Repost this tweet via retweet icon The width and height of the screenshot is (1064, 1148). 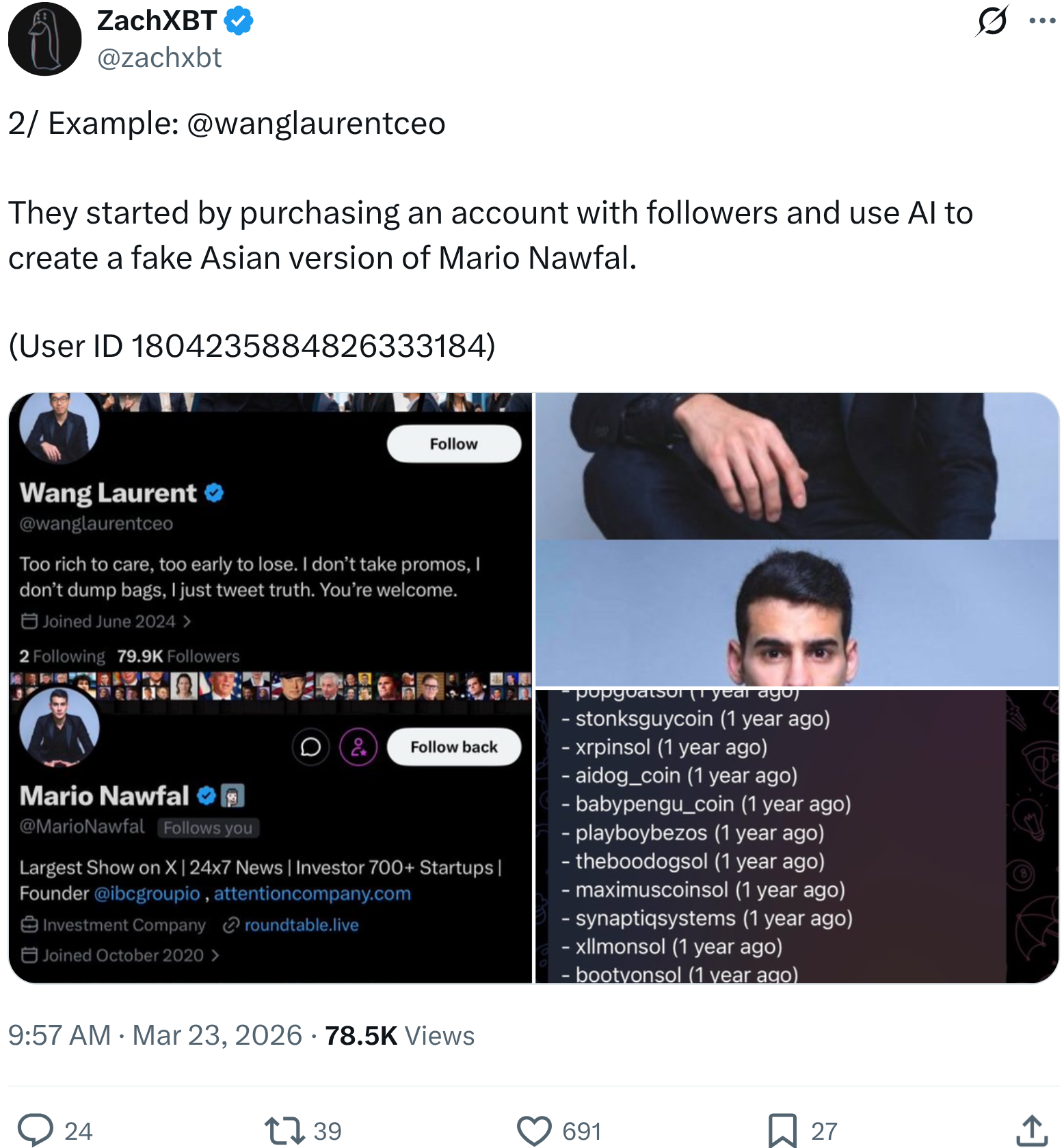(x=284, y=1130)
